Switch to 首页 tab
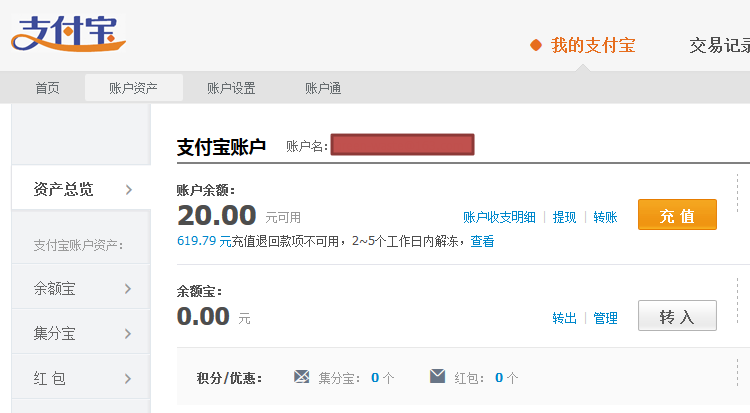This screenshot has height=413, width=750. coord(47,88)
